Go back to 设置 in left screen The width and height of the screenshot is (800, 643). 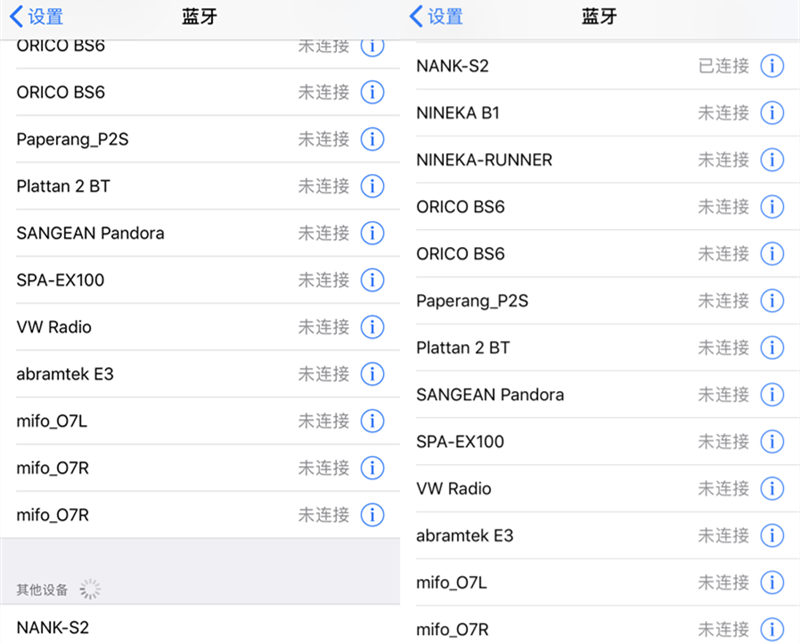coord(37,16)
